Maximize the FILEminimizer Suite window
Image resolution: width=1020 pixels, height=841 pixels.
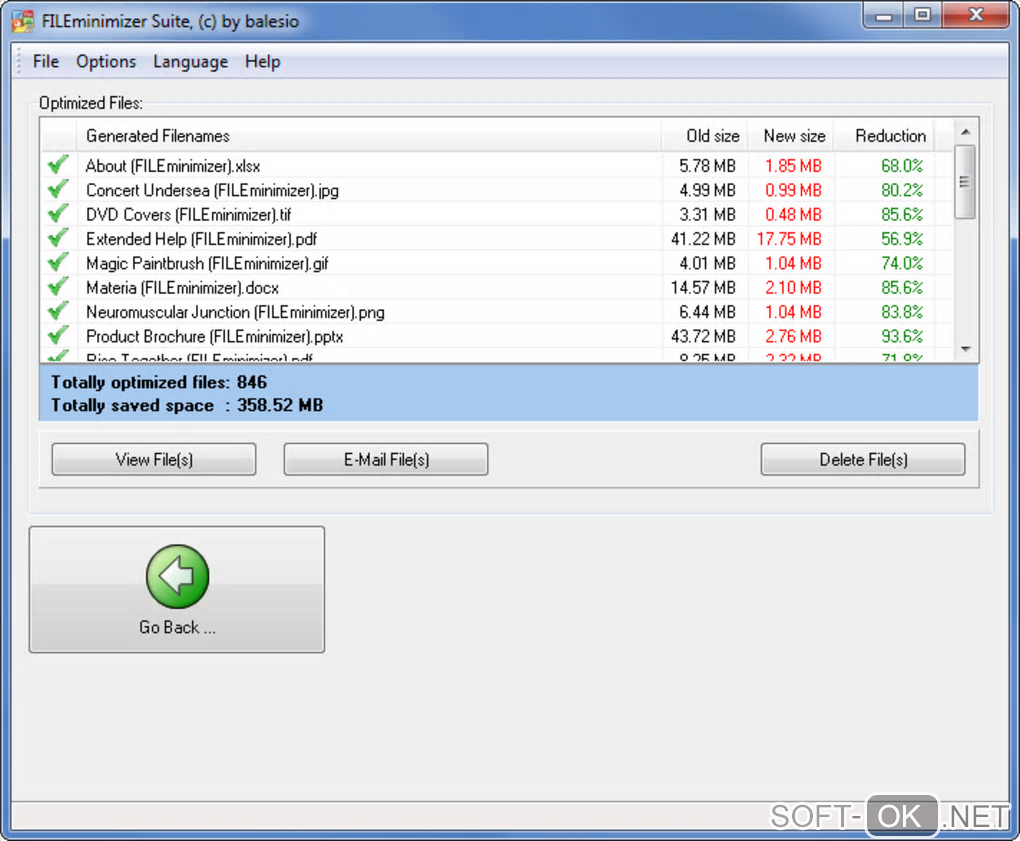(922, 15)
